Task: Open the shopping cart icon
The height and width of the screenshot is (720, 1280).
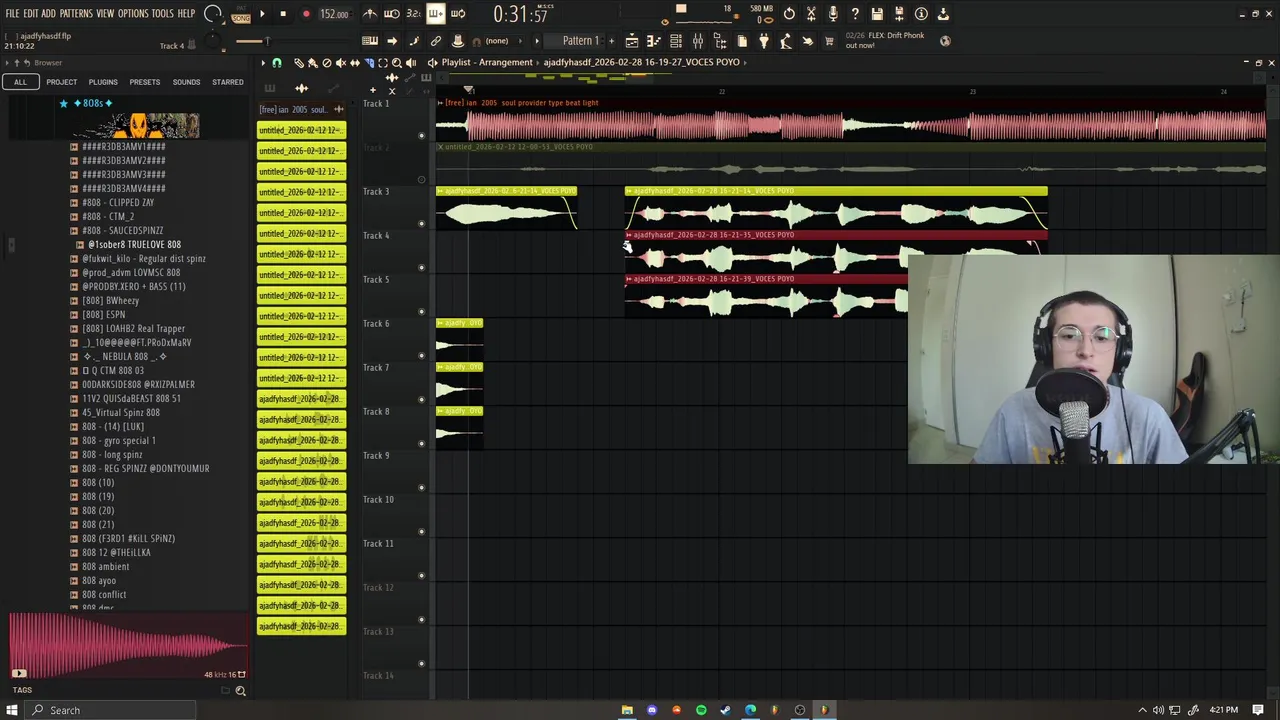Action: coord(829,41)
